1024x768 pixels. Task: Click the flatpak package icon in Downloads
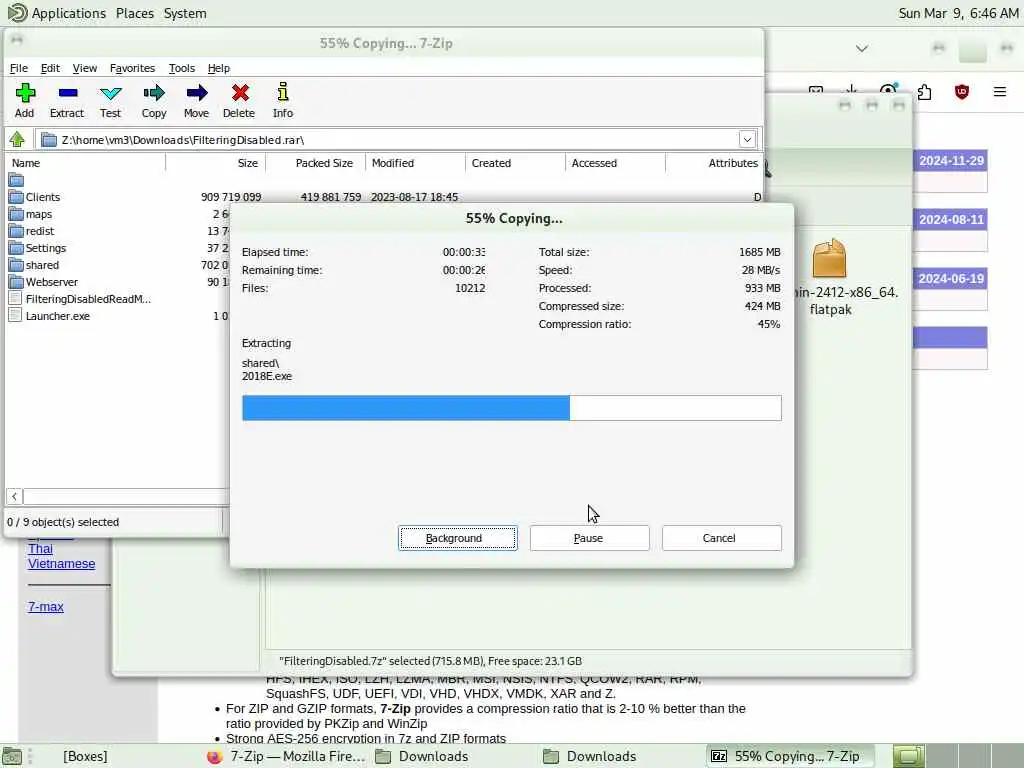829,259
